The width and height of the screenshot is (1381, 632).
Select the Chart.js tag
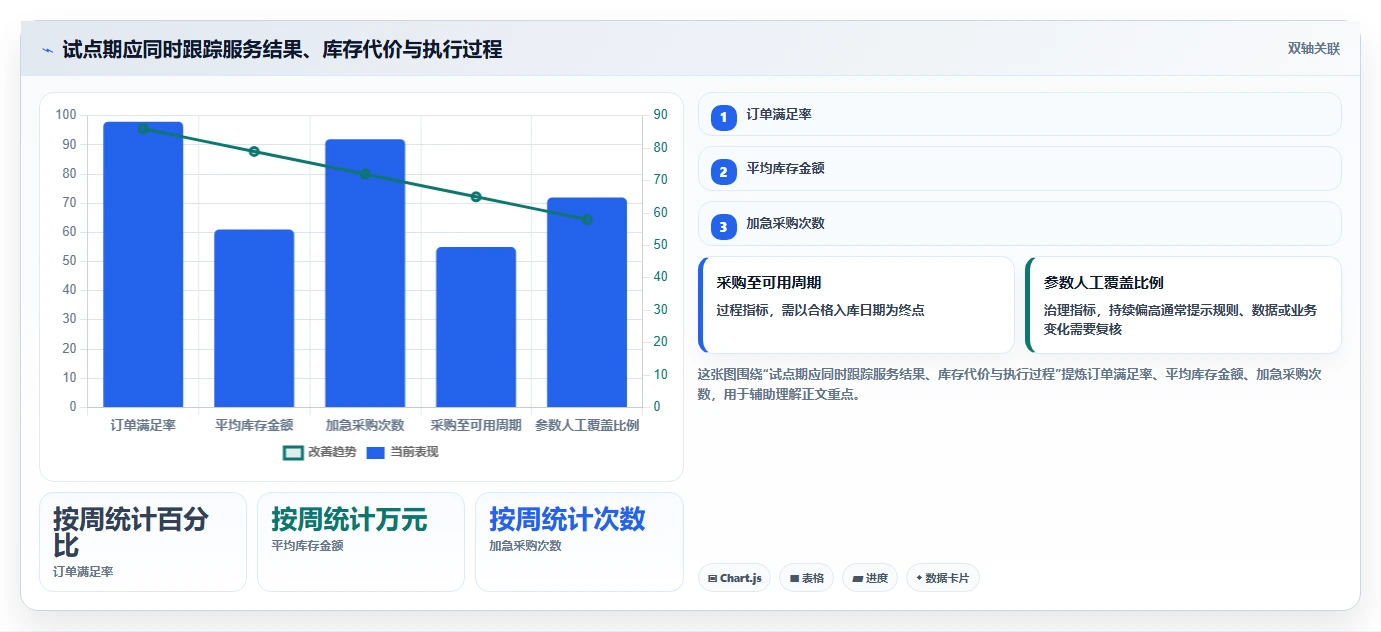[734, 578]
